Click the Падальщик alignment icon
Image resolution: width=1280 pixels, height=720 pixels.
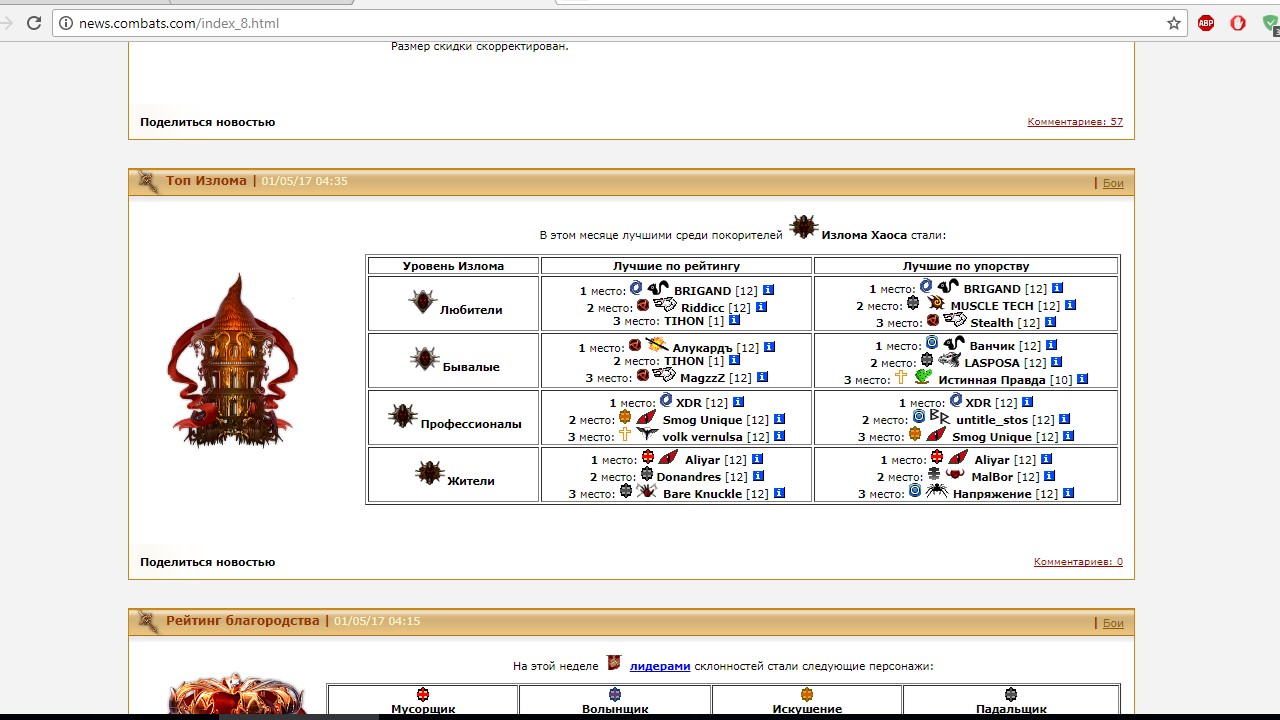point(1011,694)
